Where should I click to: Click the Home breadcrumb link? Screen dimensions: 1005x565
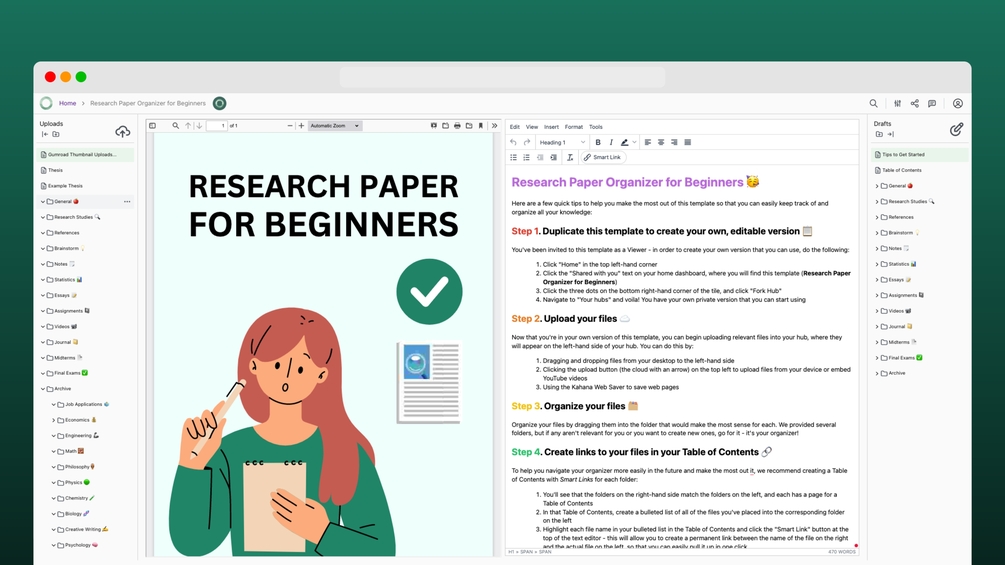[67, 103]
